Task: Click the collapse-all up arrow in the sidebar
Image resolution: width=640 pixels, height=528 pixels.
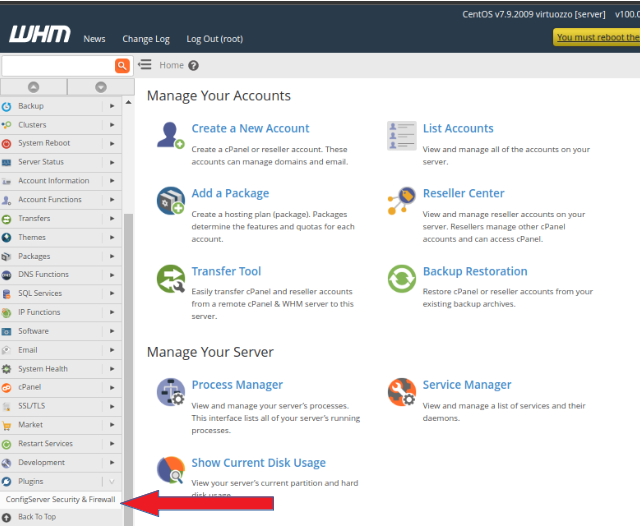Action: coord(33,87)
